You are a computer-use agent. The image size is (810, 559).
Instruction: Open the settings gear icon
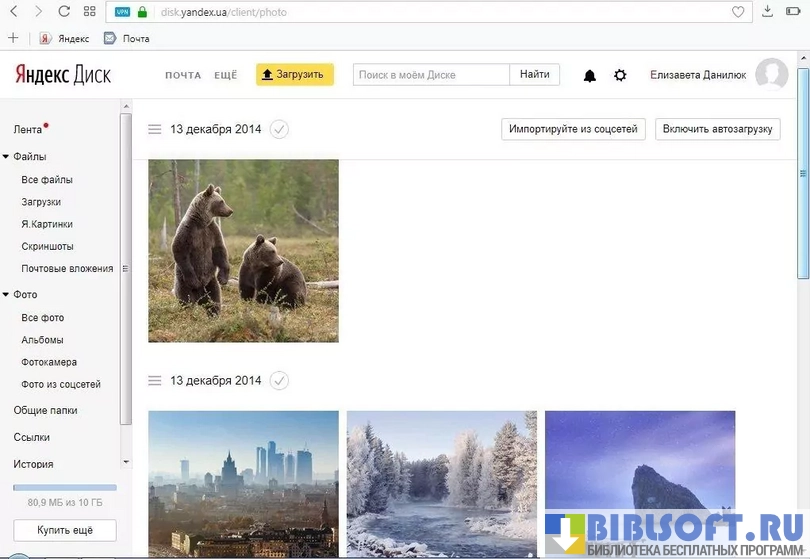[620, 75]
